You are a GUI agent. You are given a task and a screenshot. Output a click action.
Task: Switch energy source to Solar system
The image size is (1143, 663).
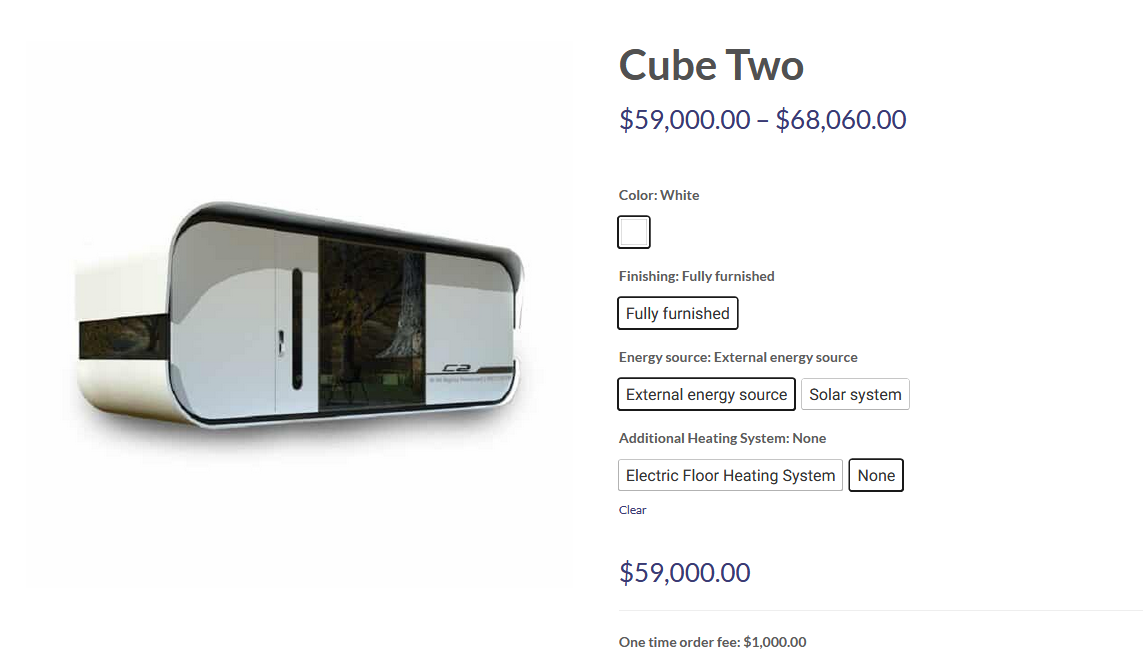pos(855,394)
